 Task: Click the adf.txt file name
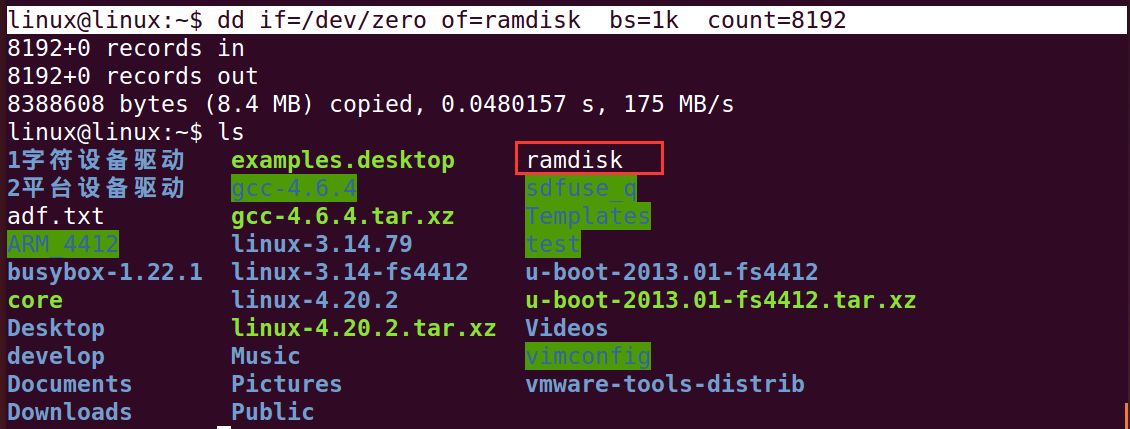point(55,216)
